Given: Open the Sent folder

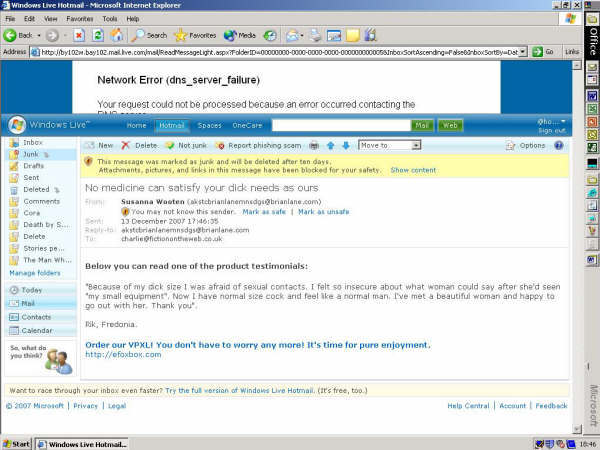Looking at the screenshot, I should [x=31, y=178].
